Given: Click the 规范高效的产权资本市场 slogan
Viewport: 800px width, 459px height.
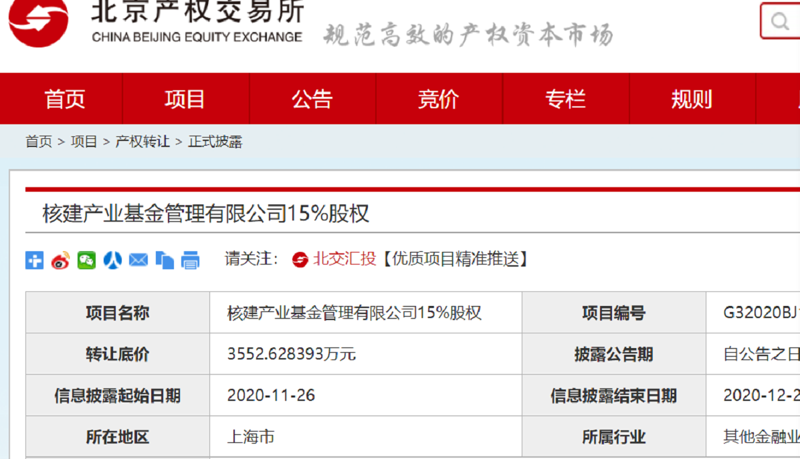Looking at the screenshot, I should (468, 35).
